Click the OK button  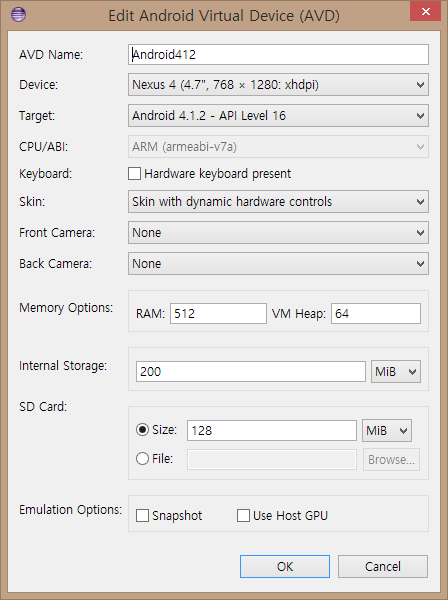coord(285,566)
